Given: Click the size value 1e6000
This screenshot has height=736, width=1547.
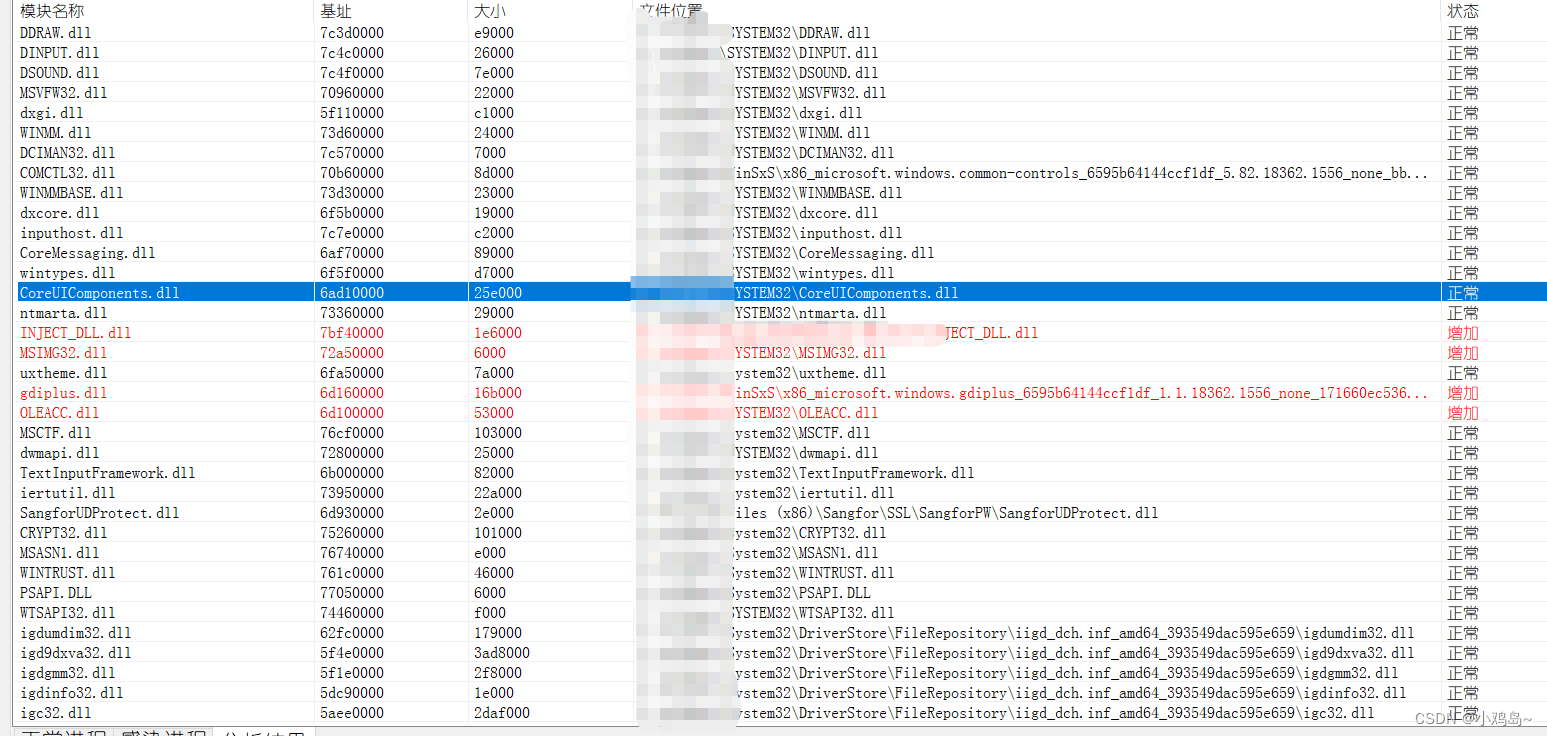Looking at the screenshot, I should [497, 332].
